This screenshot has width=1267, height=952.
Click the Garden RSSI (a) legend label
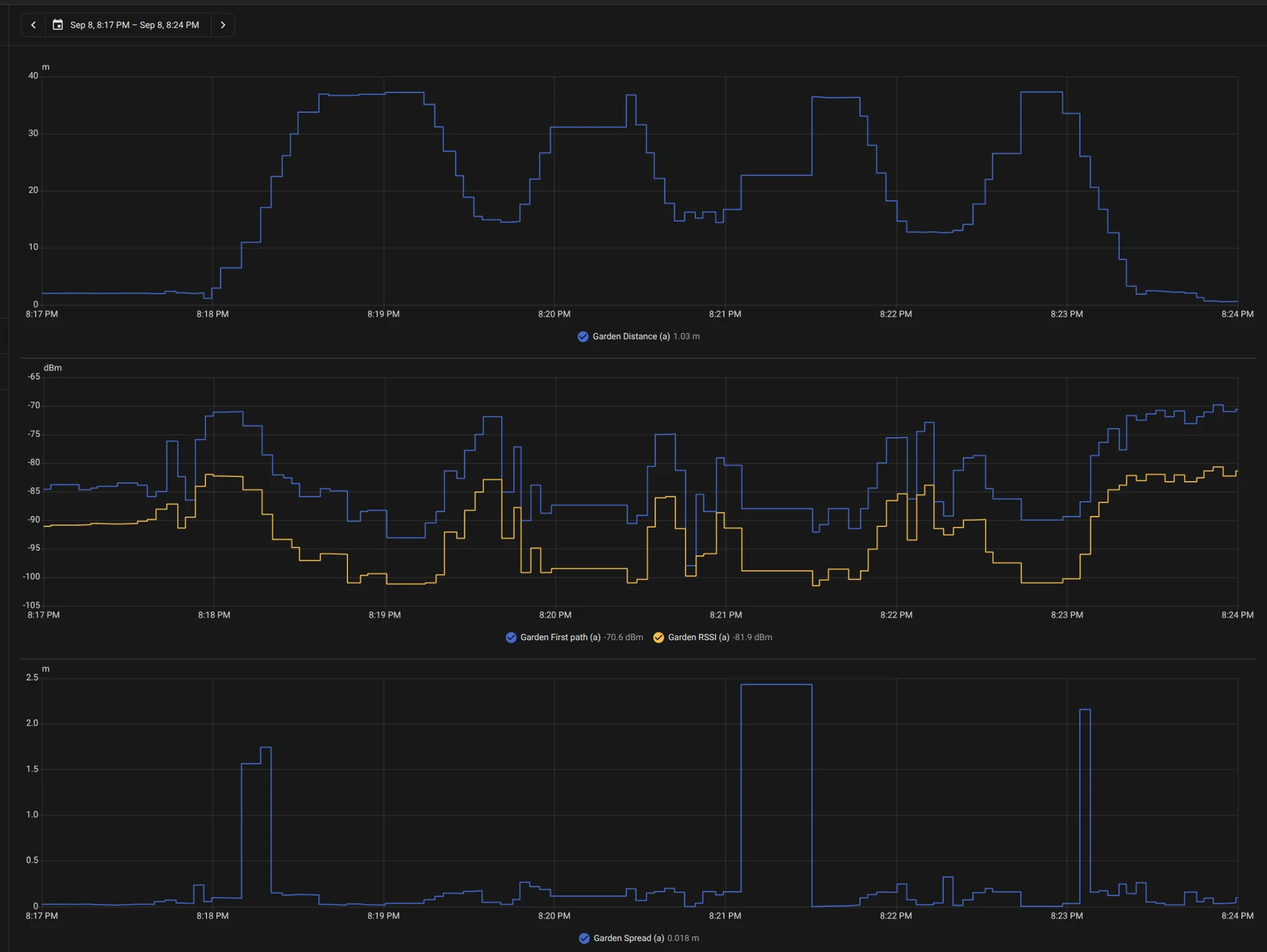[x=698, y=637]
